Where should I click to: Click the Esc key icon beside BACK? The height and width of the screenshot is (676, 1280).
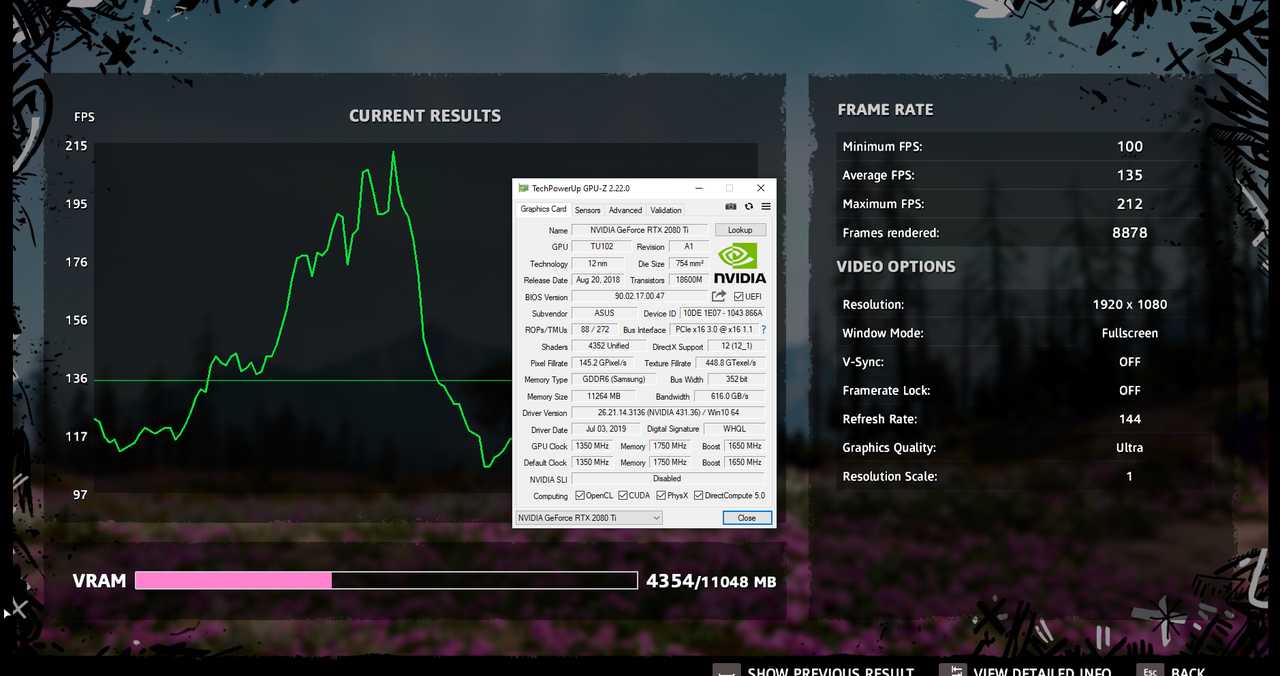[x=1150, y=672]
